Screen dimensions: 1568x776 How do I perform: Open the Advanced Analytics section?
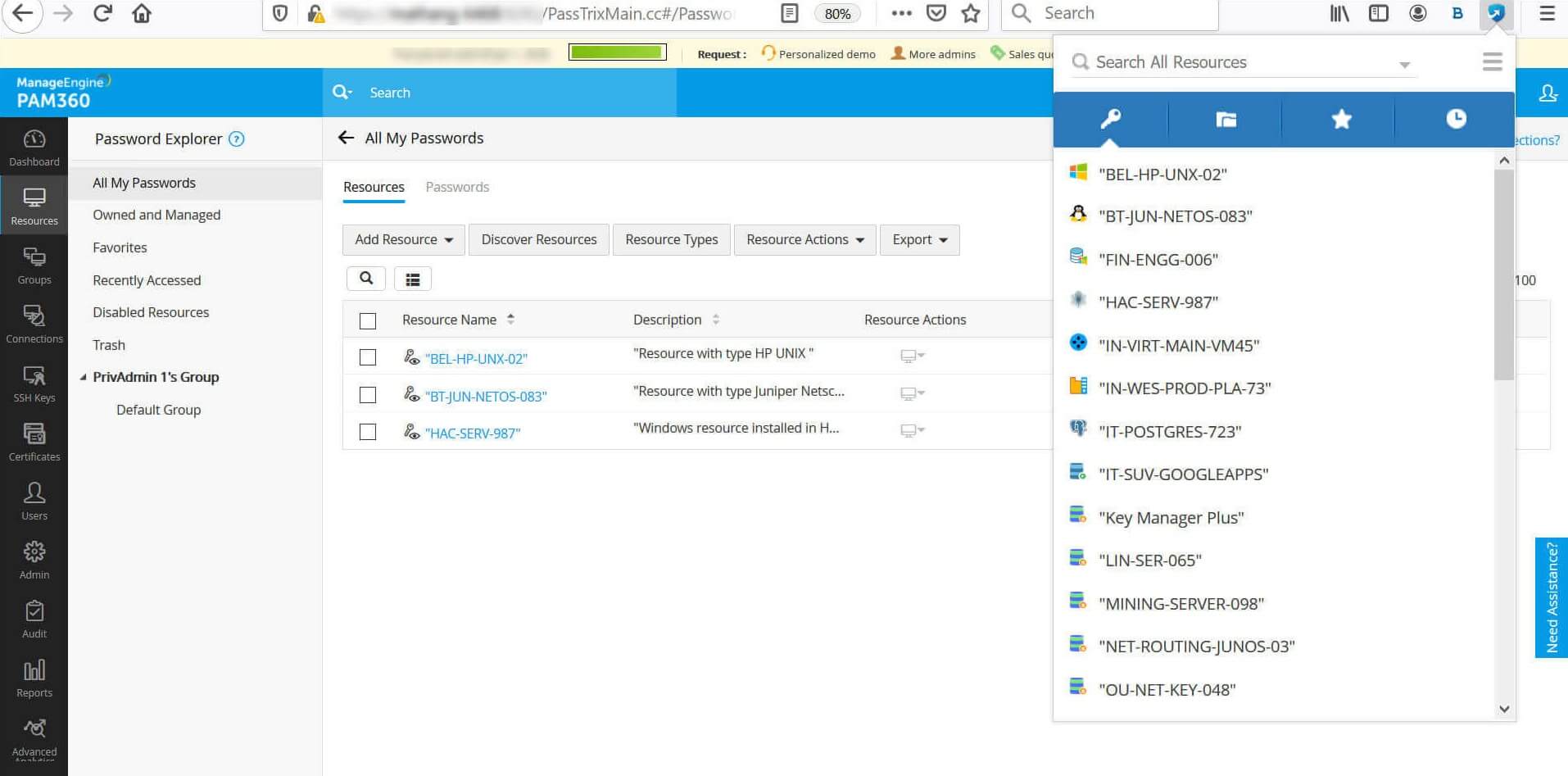click(34, 739)
